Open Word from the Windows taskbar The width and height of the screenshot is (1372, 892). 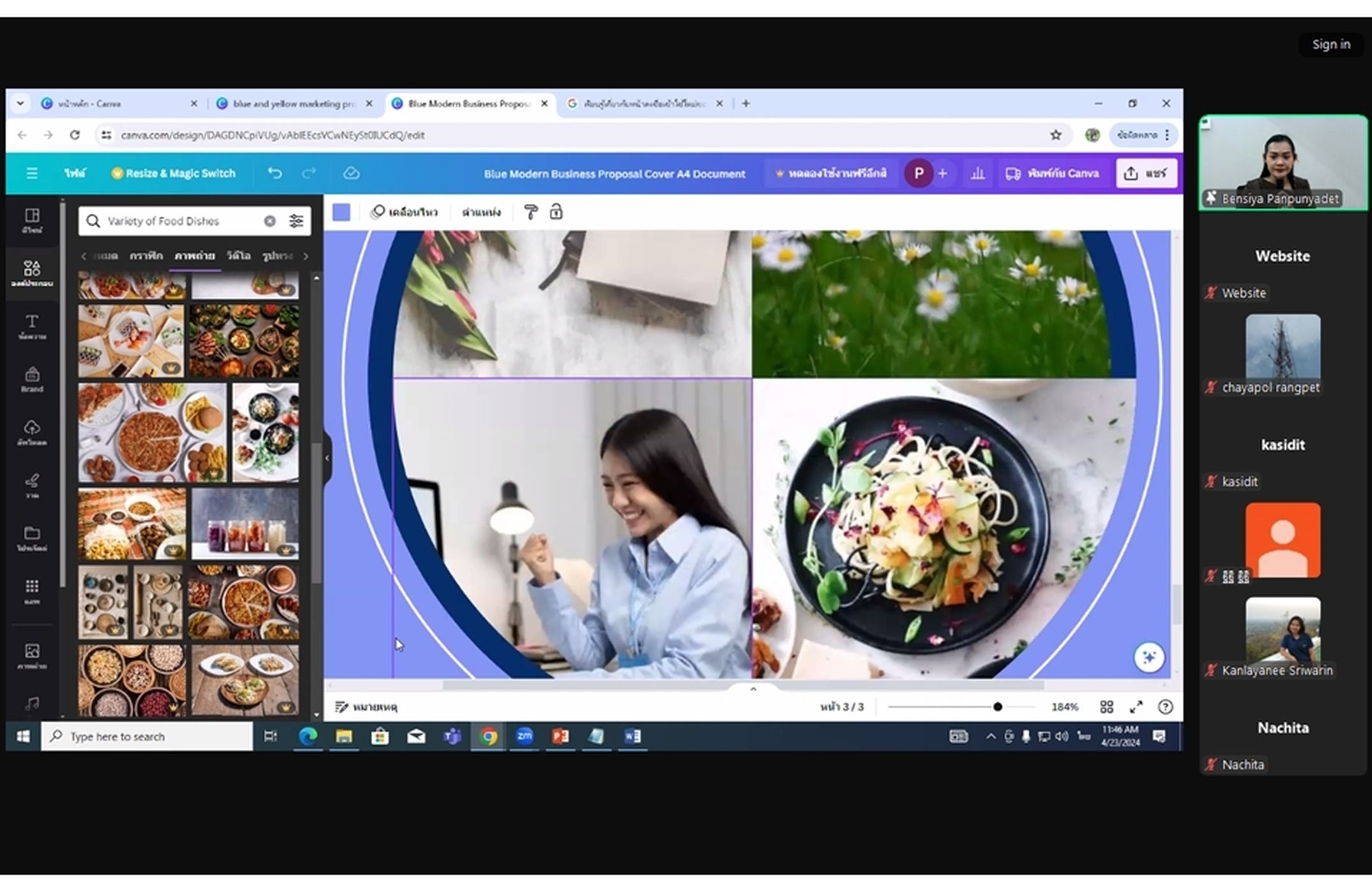coord(632,736)
